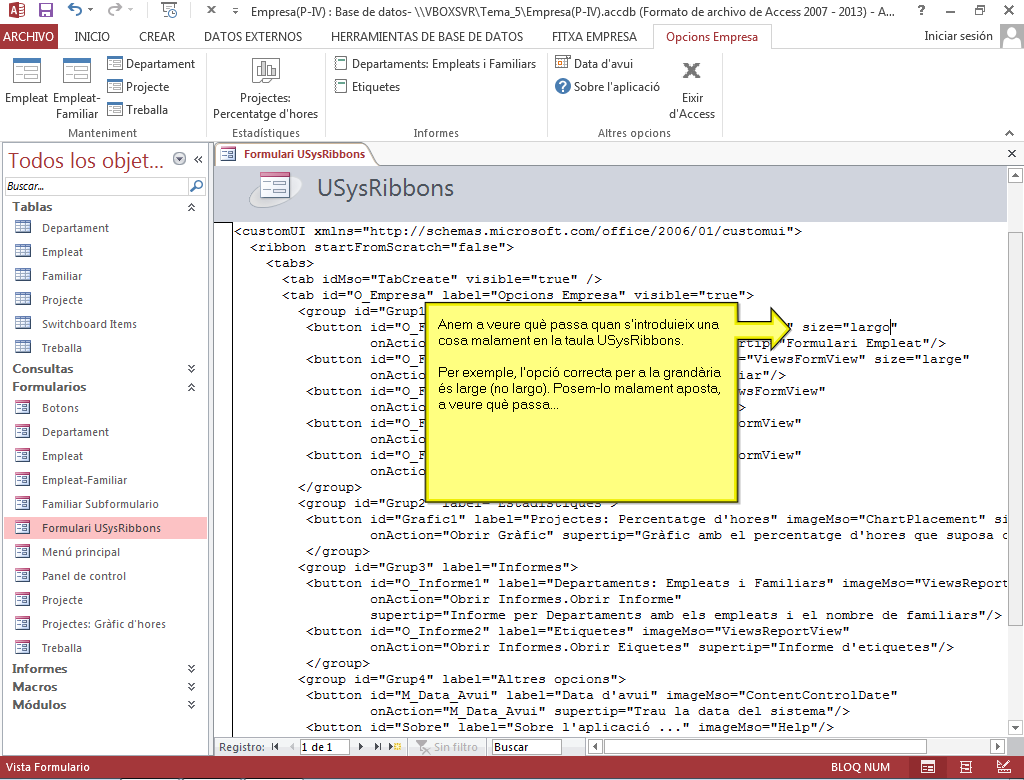This screenshot has width=1024, height=780.
Task: Select the Familiar Subformulario form
Action: click(106, 504)
